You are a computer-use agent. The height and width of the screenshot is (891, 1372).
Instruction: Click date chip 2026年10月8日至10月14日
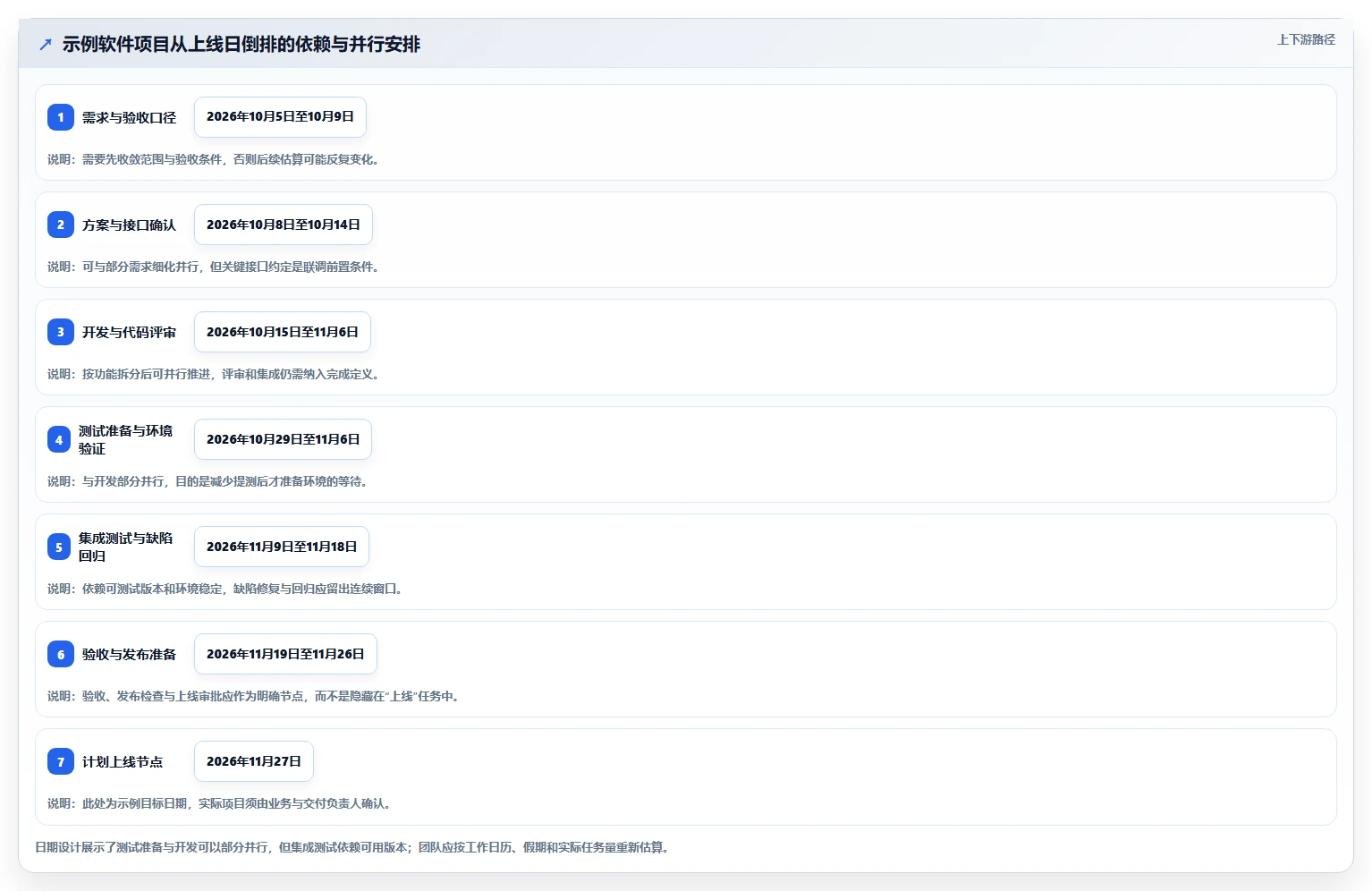click(x=284, y=225)
